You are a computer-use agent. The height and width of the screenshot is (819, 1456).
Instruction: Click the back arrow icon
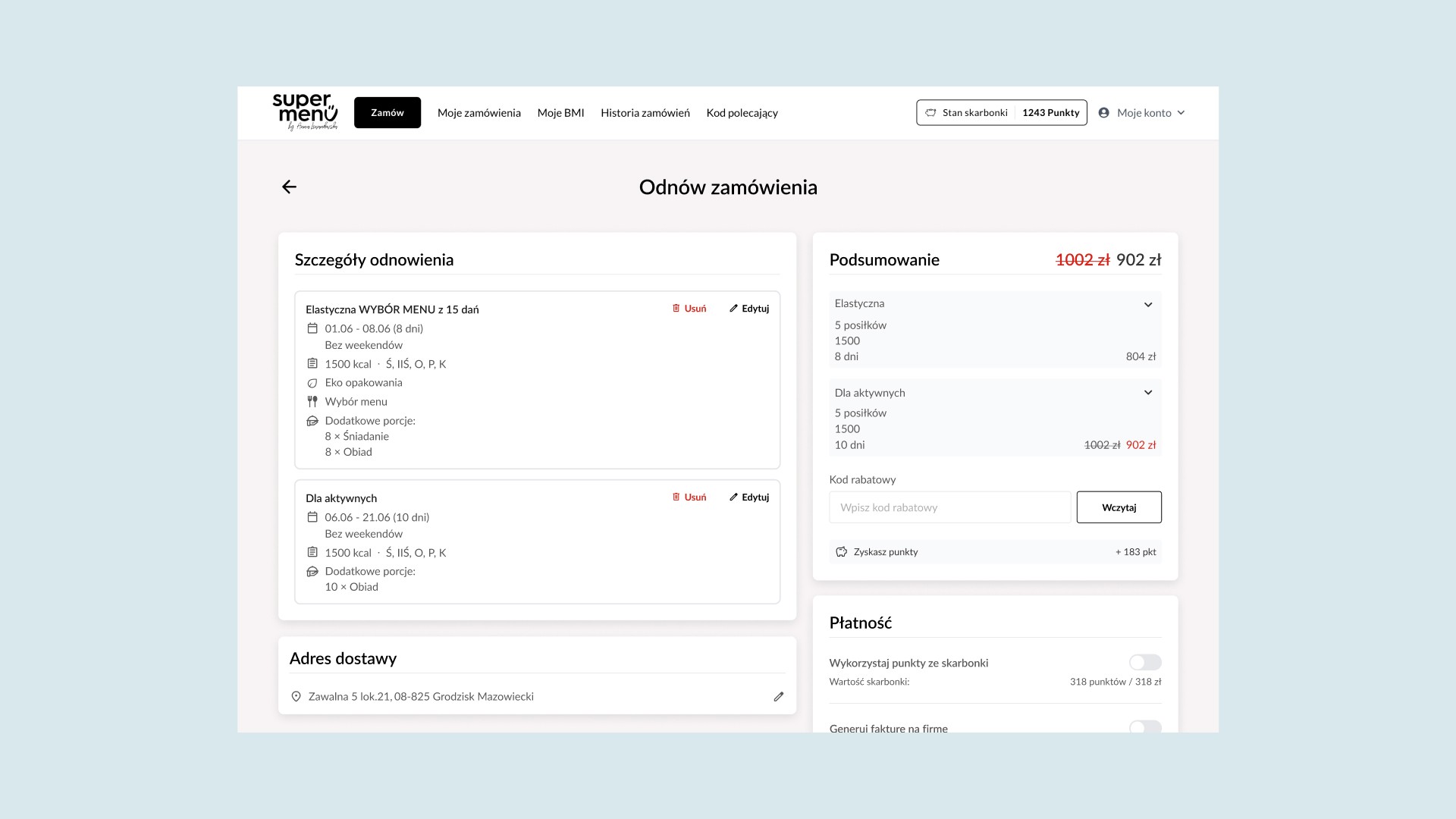[x=289, y=187]
